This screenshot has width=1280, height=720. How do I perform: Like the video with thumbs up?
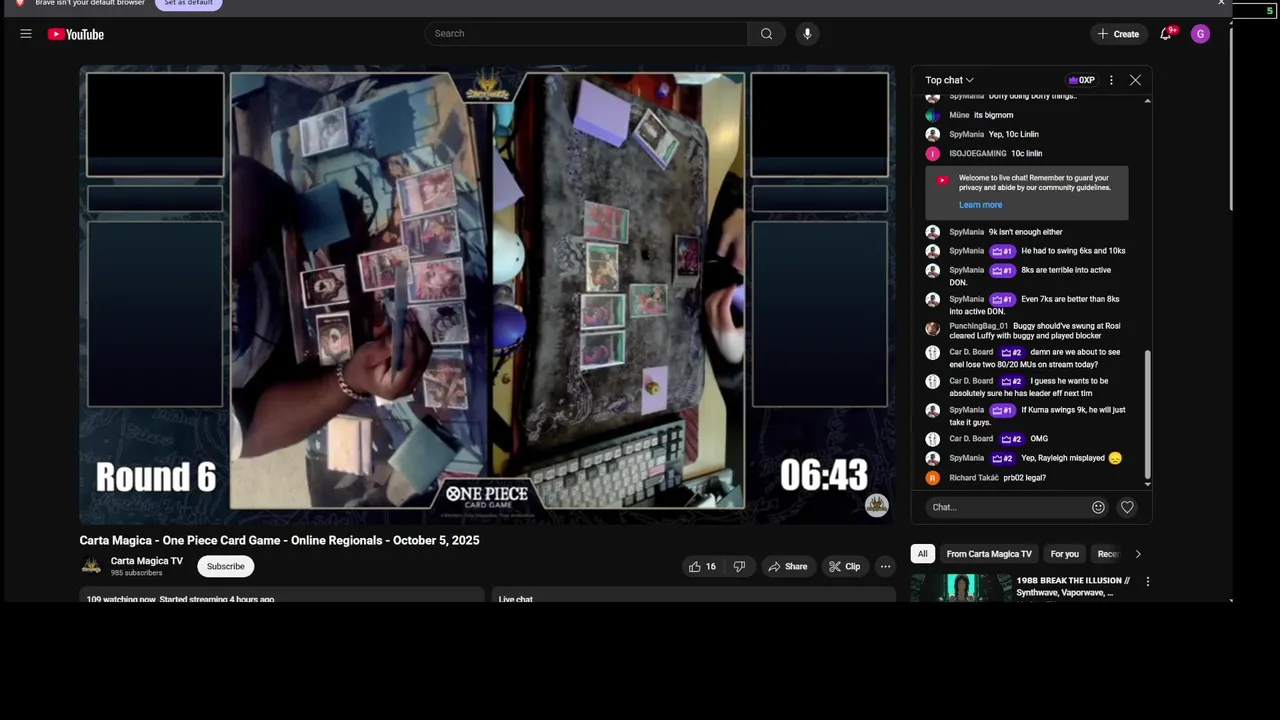(x=702, y=566)
